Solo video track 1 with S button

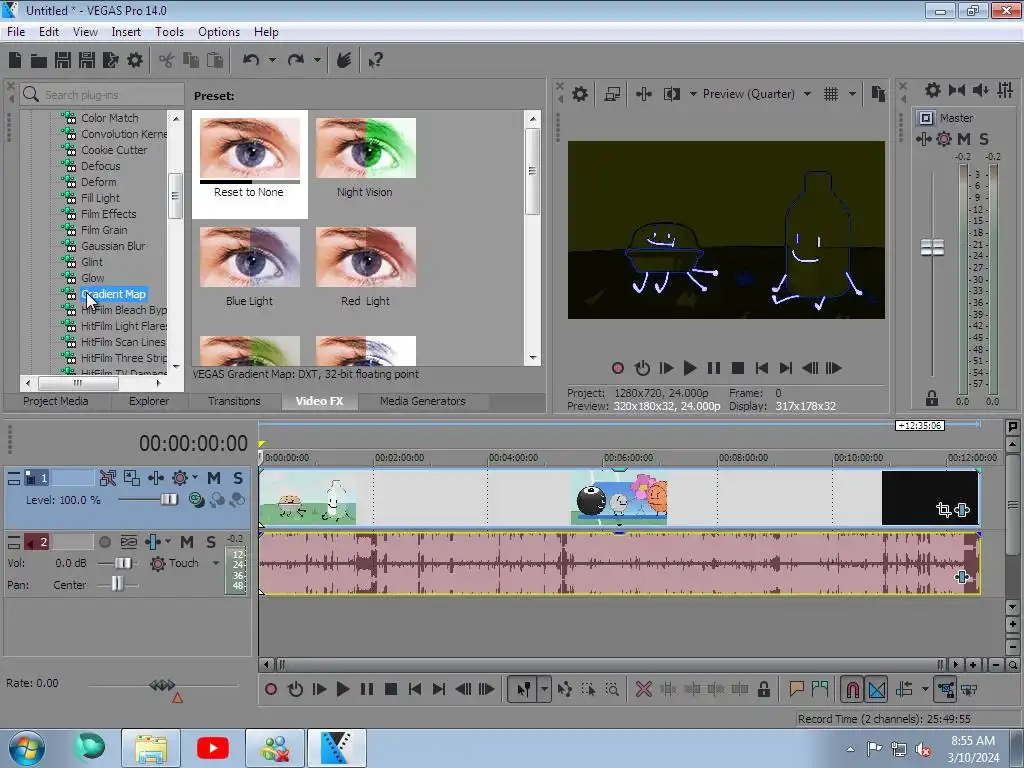[238, 478]
